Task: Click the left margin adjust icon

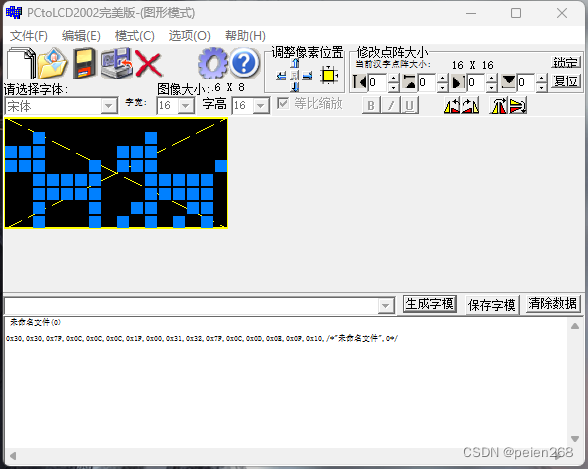Action: coord(360,82)
